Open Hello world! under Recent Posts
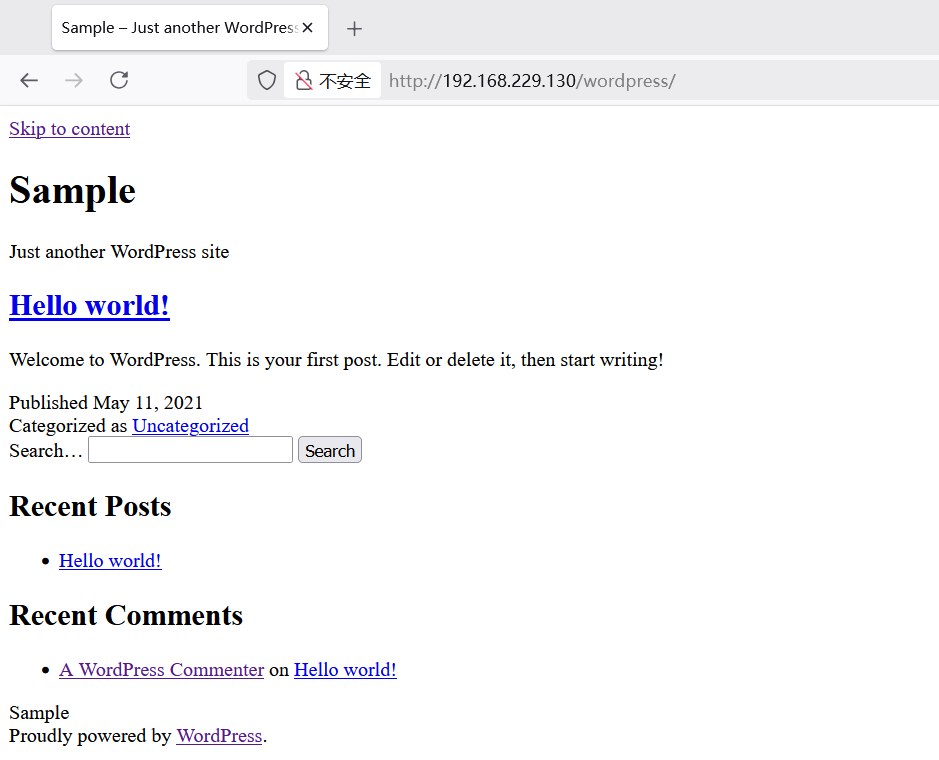This screenshot has width=939, height=760. (110, 561)
